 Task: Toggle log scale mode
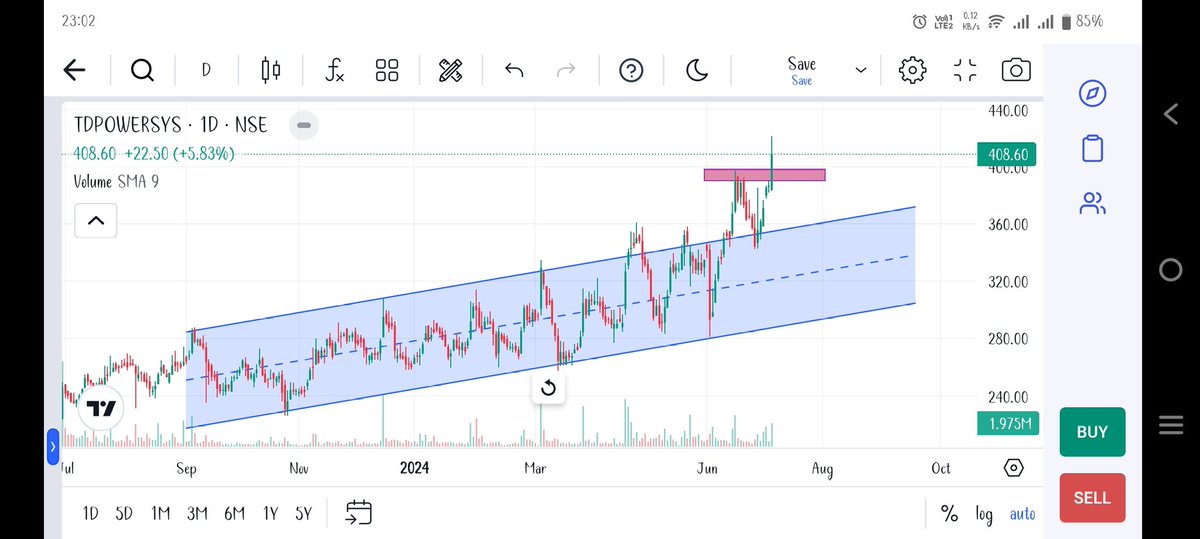[984, 514]
